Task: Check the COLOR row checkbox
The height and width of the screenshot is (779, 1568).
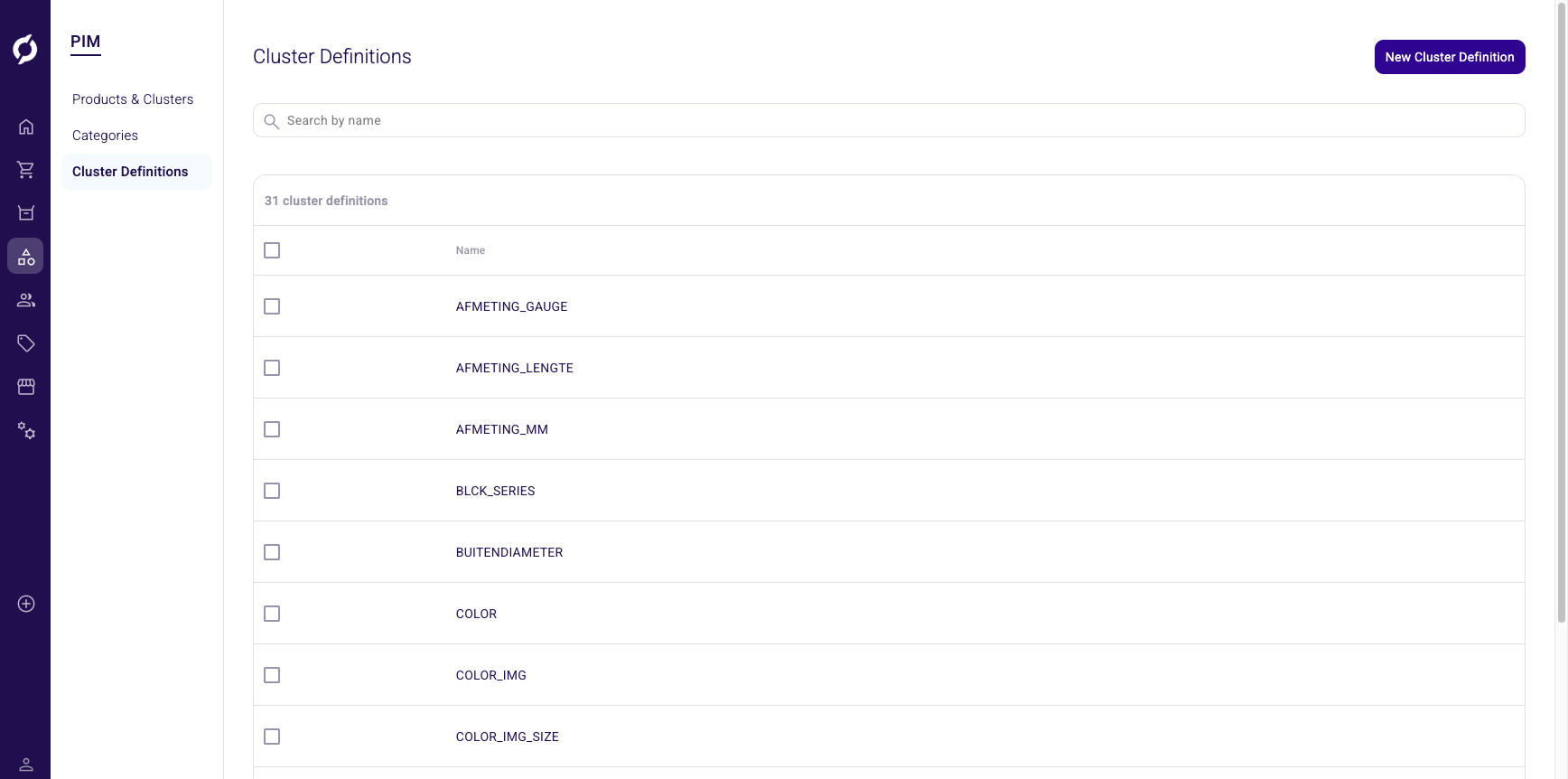Action: (x=272, y=614)
